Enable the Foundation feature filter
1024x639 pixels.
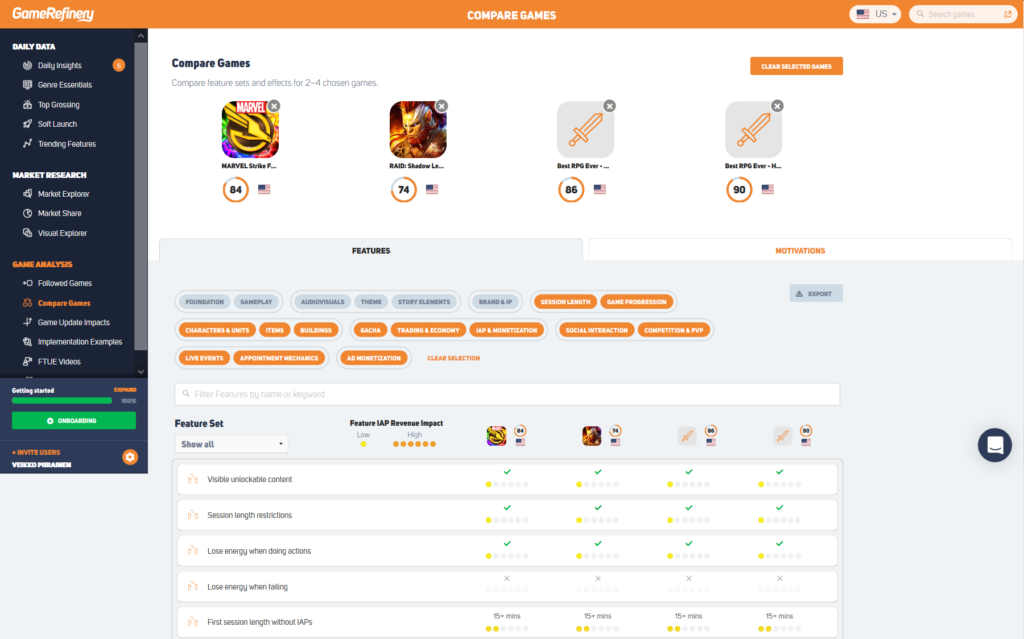tap(207, 300)
